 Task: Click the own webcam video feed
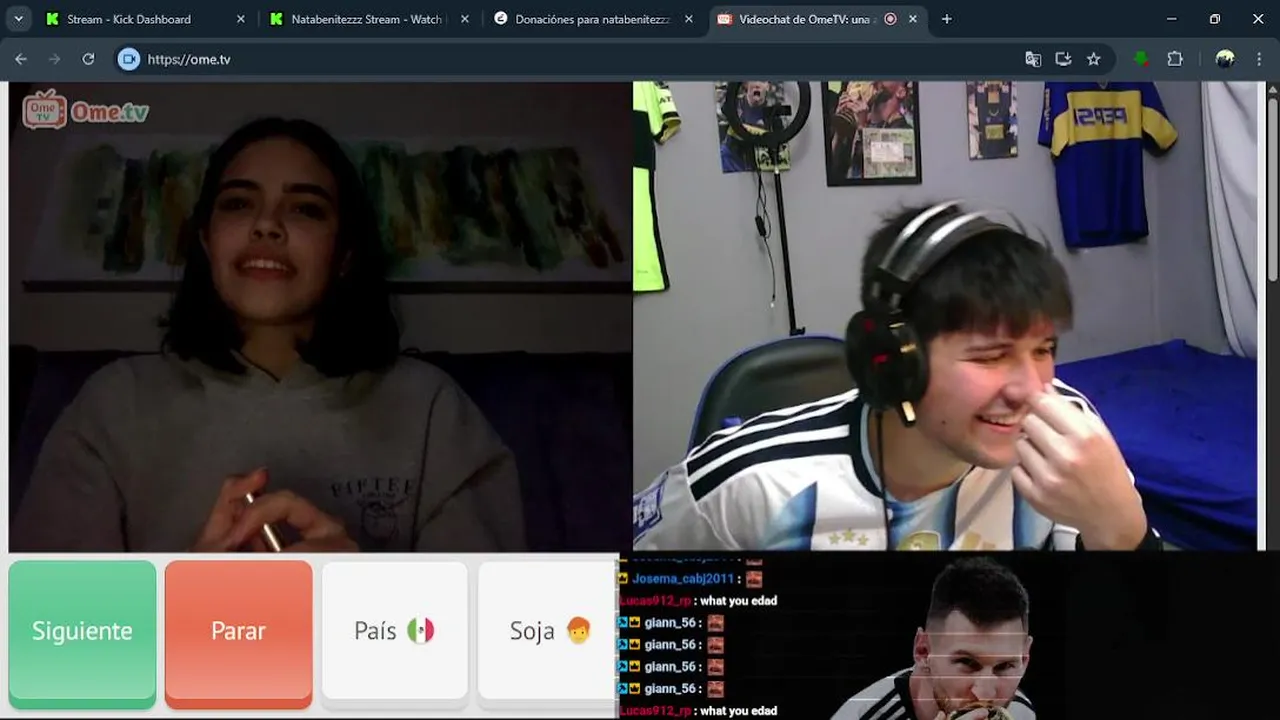(x=946, y=316)
